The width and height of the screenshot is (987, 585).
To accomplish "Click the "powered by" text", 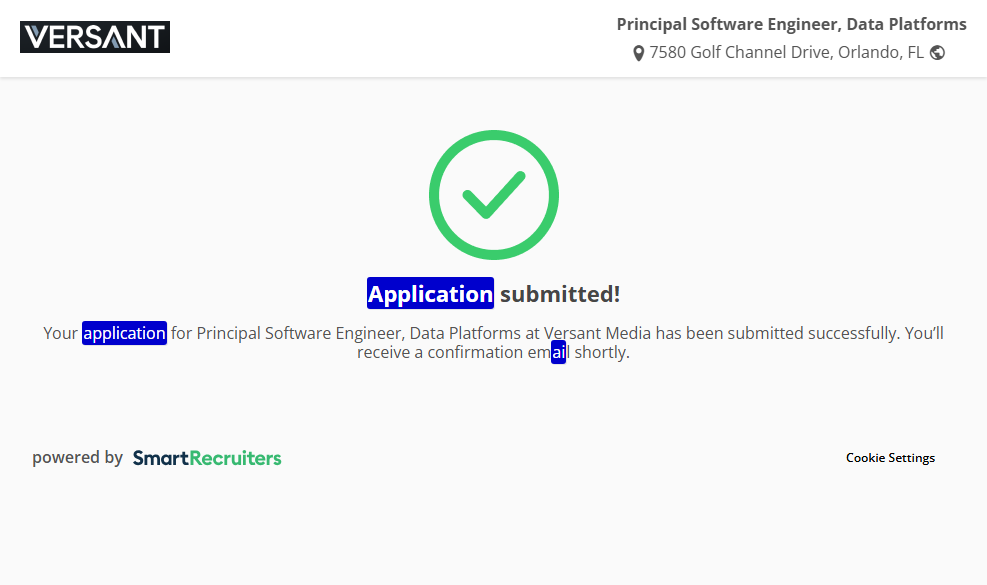I will (x=77, y=458).
